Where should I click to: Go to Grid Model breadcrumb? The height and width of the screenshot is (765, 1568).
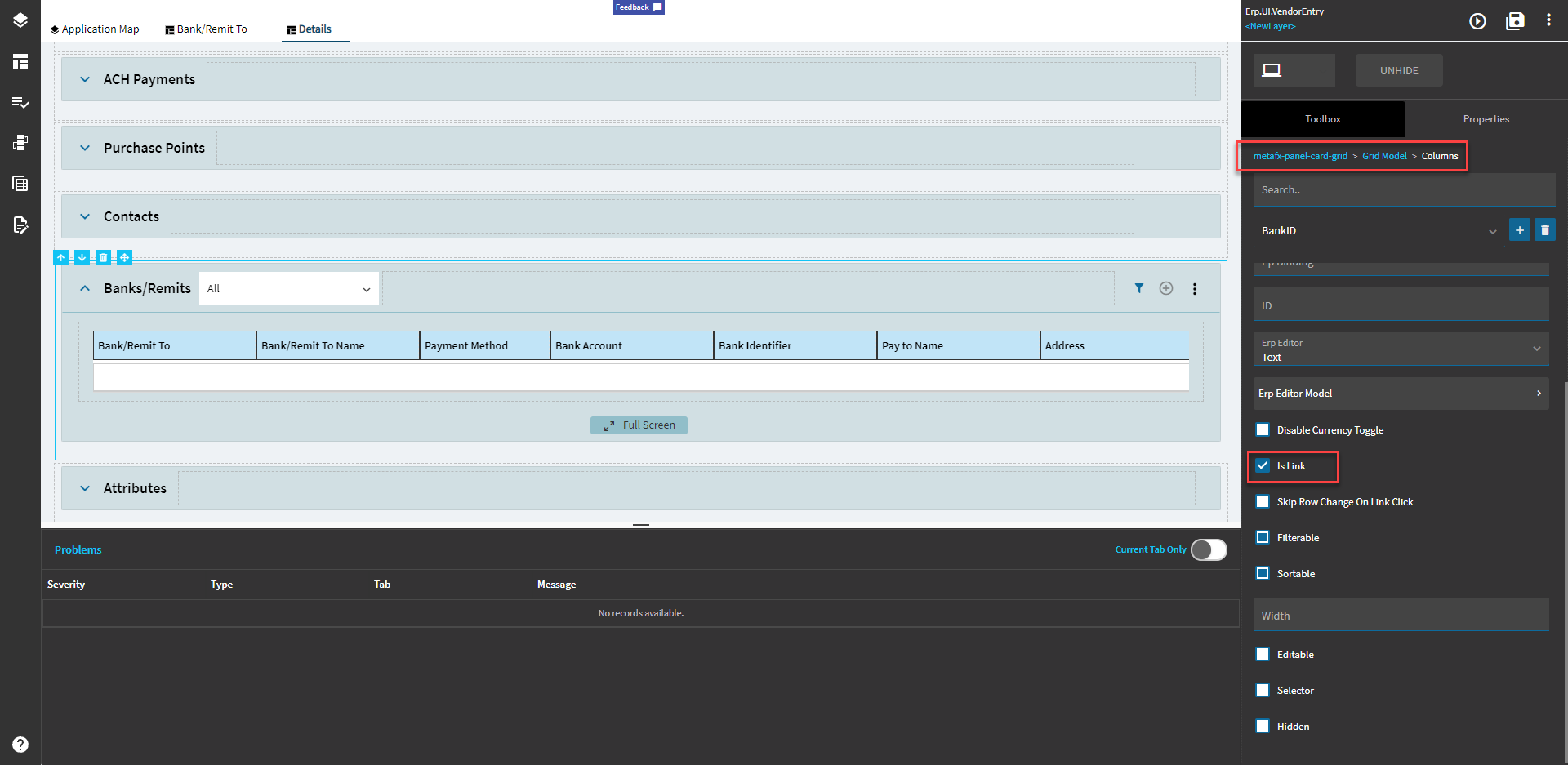(x=1384, y=156)
